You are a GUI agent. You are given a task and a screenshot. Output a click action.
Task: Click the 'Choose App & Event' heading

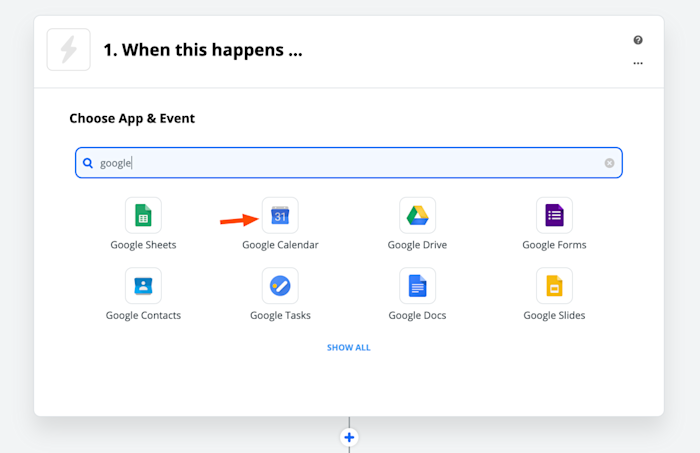click(132, 118)
